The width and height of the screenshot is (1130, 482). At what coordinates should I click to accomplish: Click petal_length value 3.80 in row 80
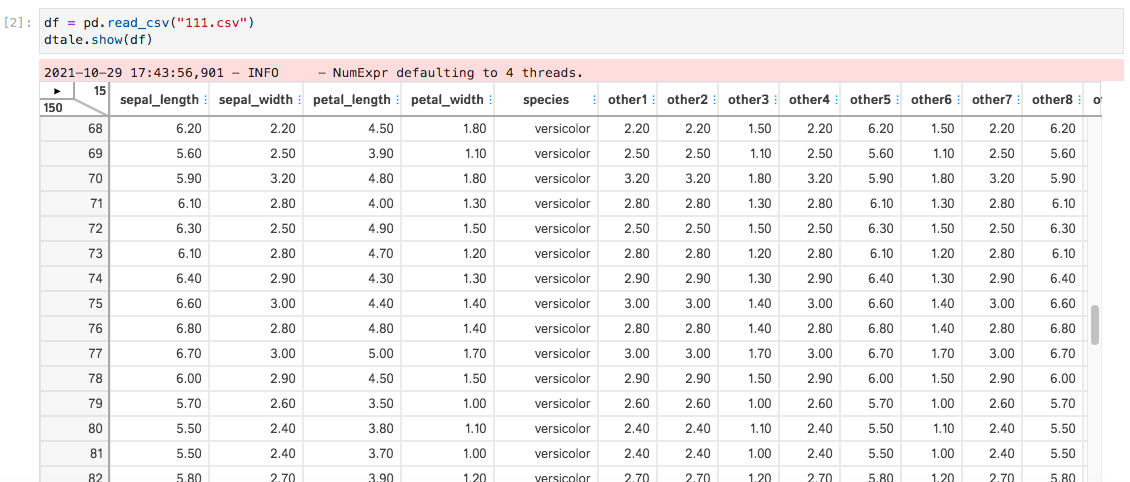[381, 429]
